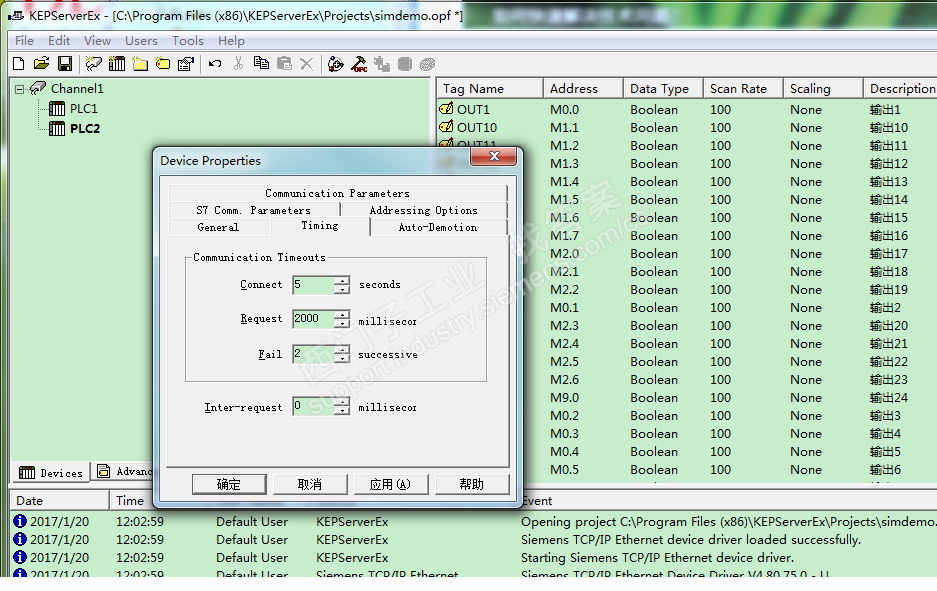The height and width of the screenshot is (591, 937).
Task: Open help with the 帮助 button
Action: tap(472, 484)
